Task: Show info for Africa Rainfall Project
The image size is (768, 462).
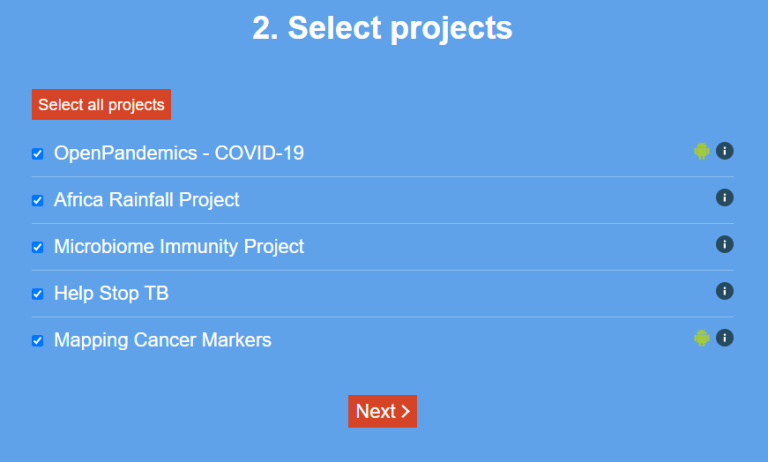Action: [x=725, y=198]
